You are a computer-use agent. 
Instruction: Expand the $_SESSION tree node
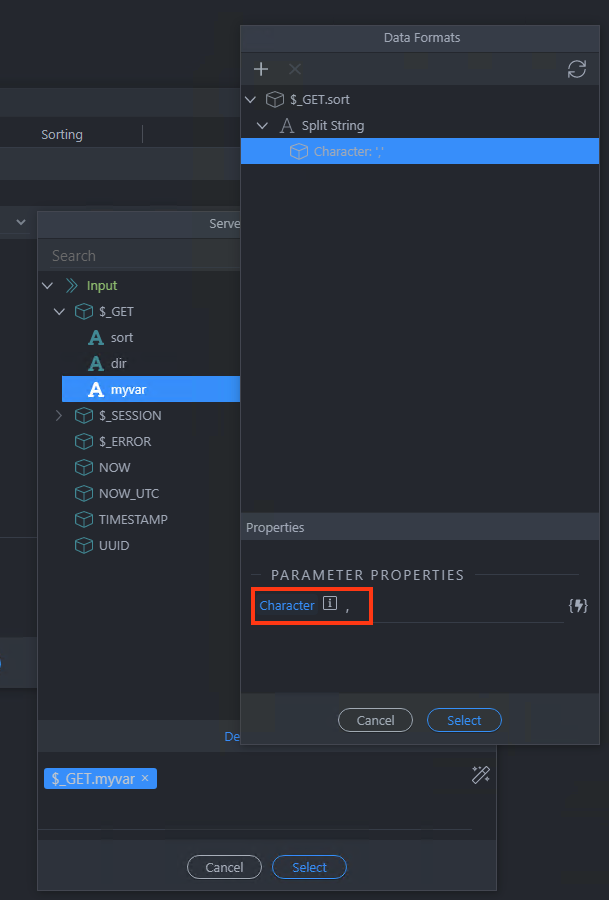(59, 415)
